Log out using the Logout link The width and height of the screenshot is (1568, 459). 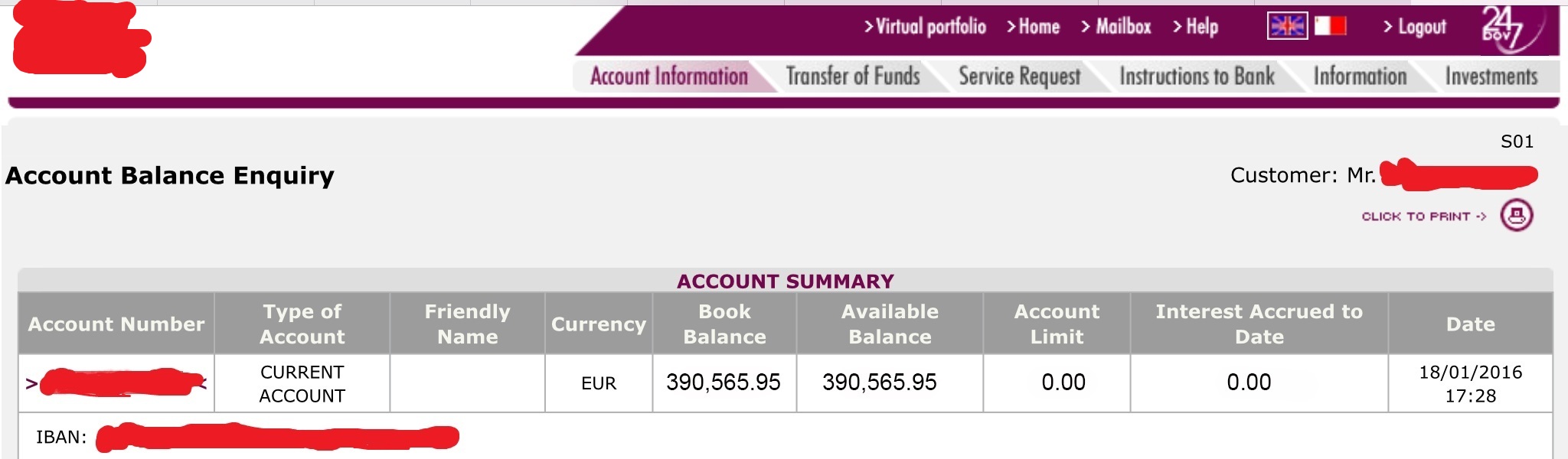coord(1416,27)
